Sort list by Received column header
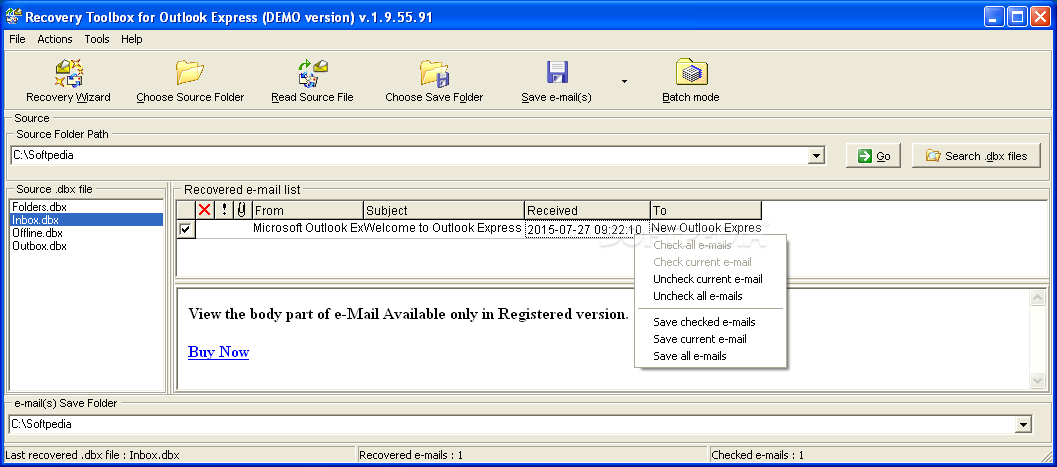Image resolution: width=1057 pixels, height=467 pixels. [587, 210]
